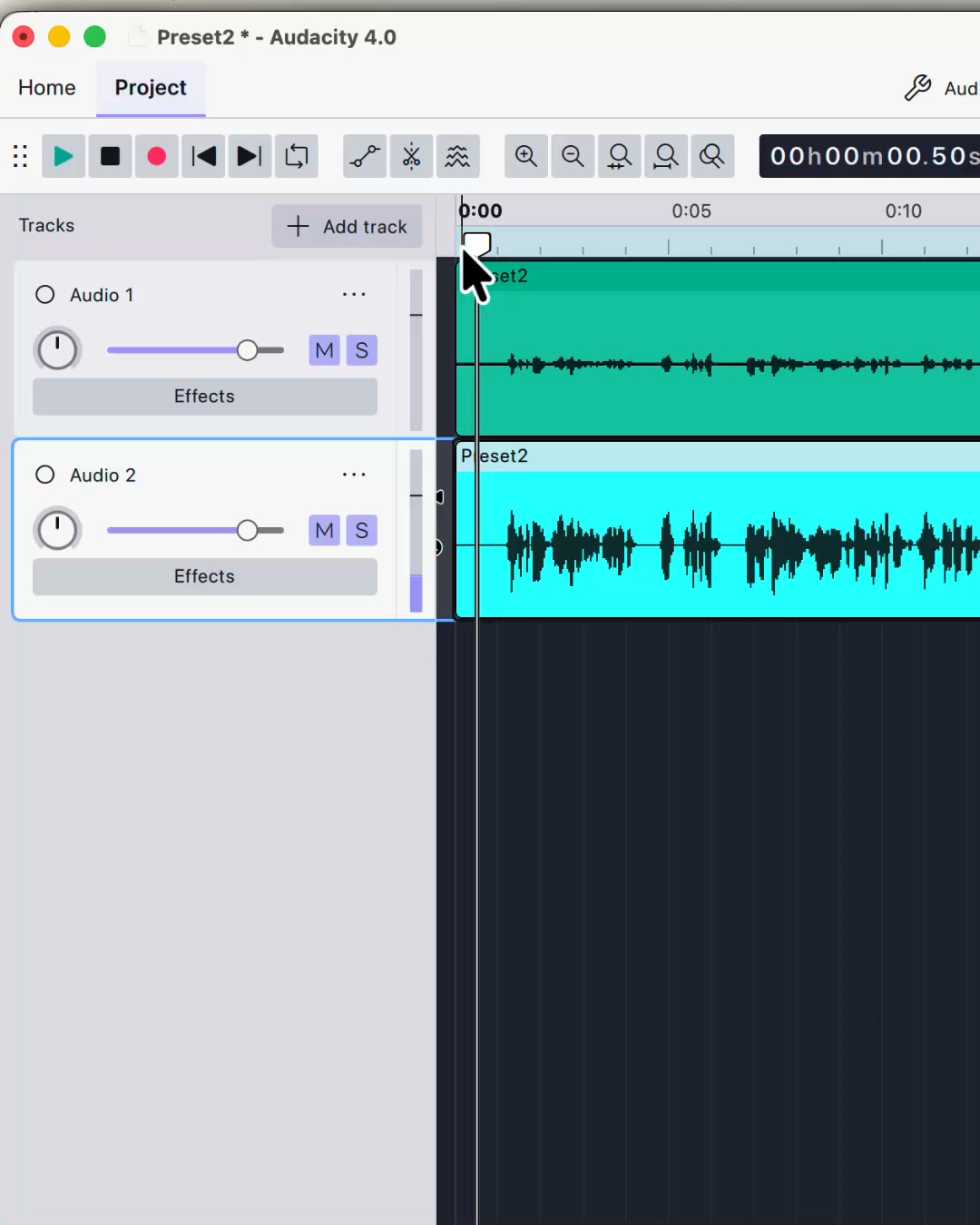Click the playhead marker on the ruler

(476, 242)
